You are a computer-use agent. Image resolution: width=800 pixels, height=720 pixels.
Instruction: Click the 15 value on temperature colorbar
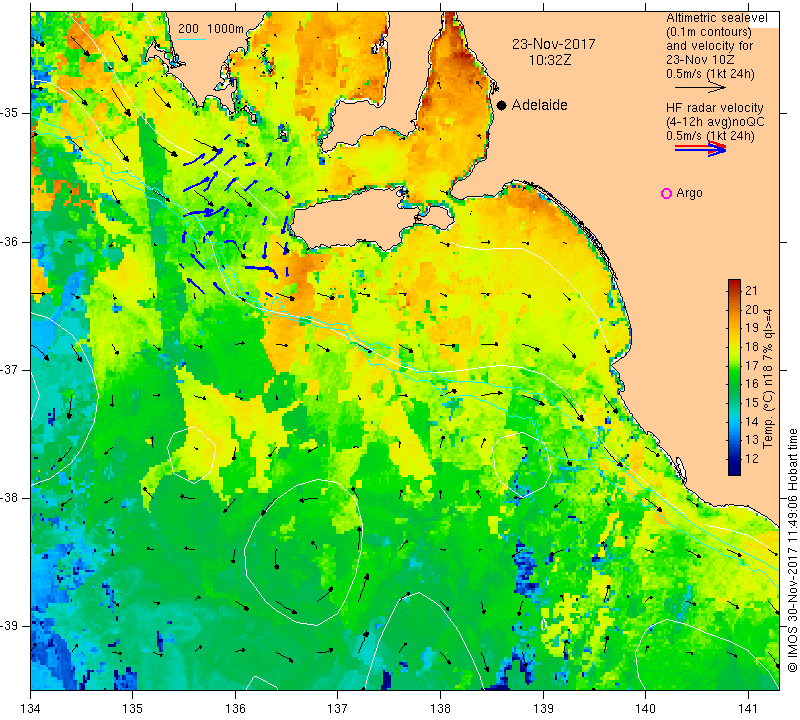coord(752,403)
